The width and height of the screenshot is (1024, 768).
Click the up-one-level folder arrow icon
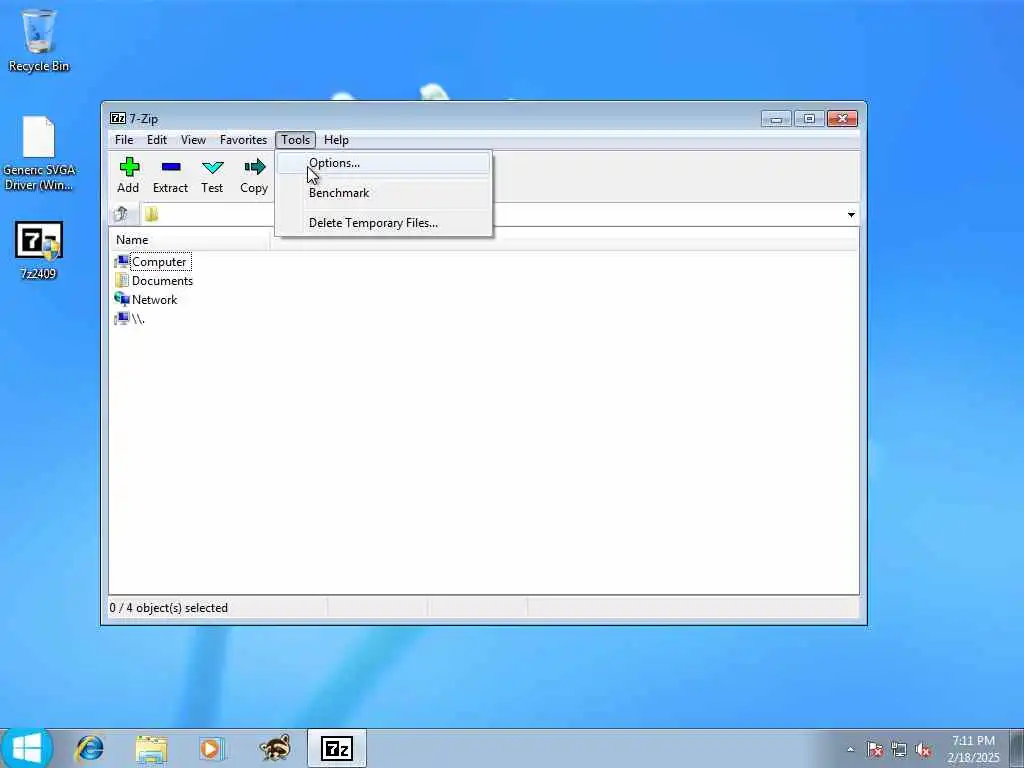click(121, 214)
